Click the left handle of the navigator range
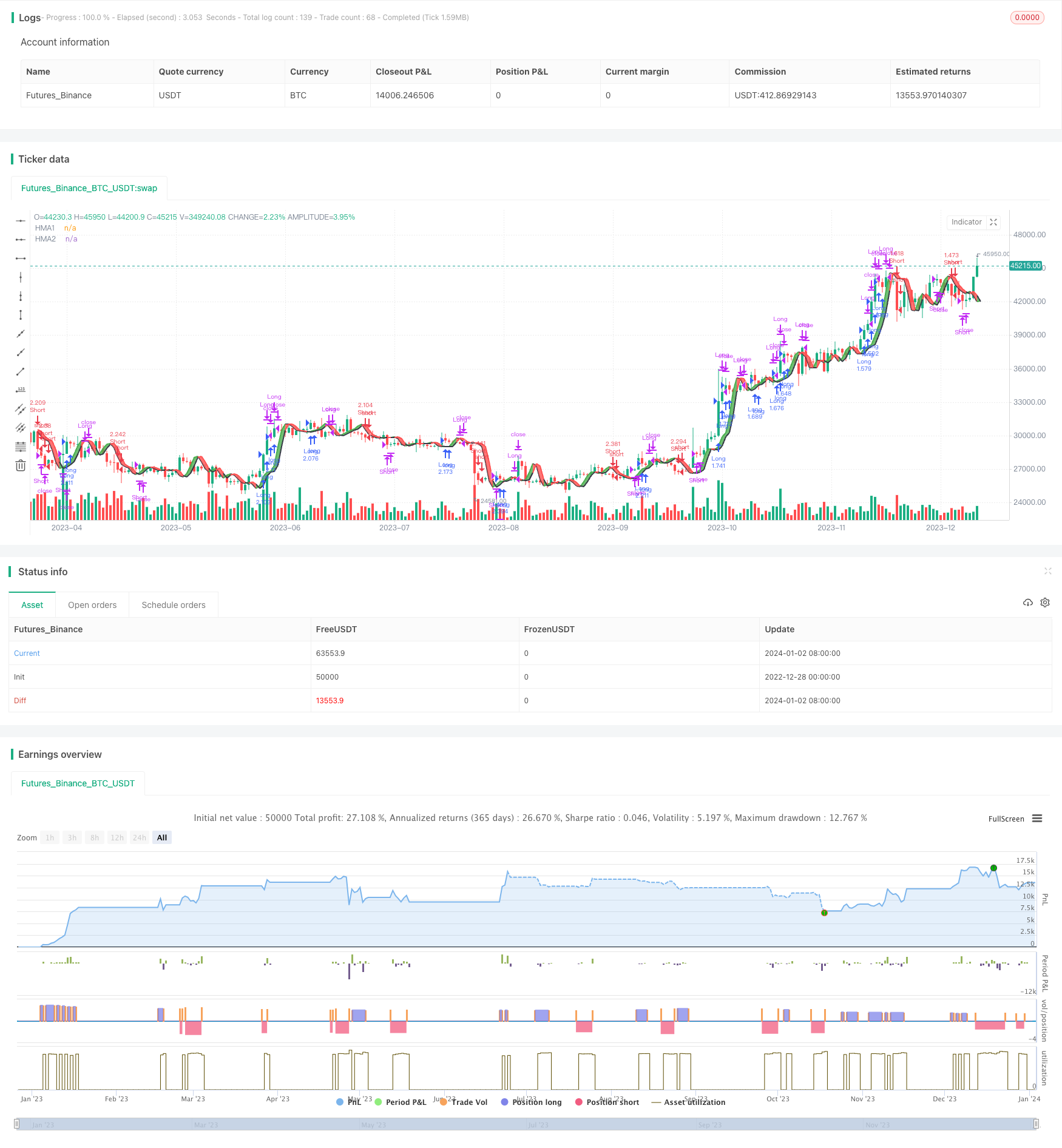 pos(17,1124)
